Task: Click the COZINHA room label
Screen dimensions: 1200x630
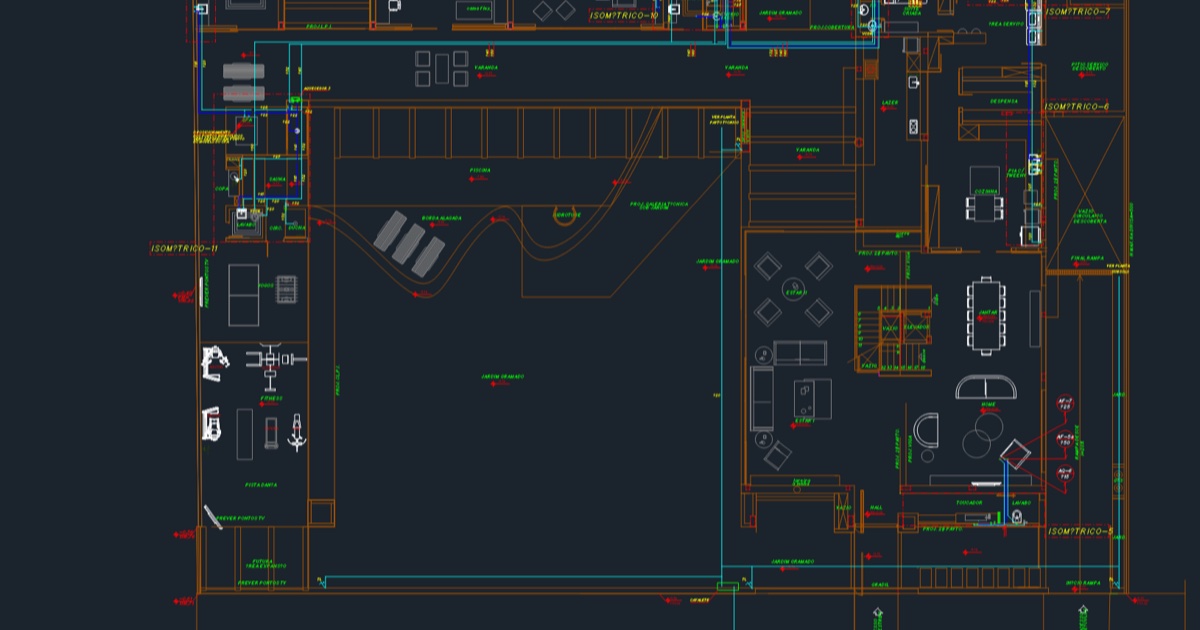Action: (x=985, y=190)
